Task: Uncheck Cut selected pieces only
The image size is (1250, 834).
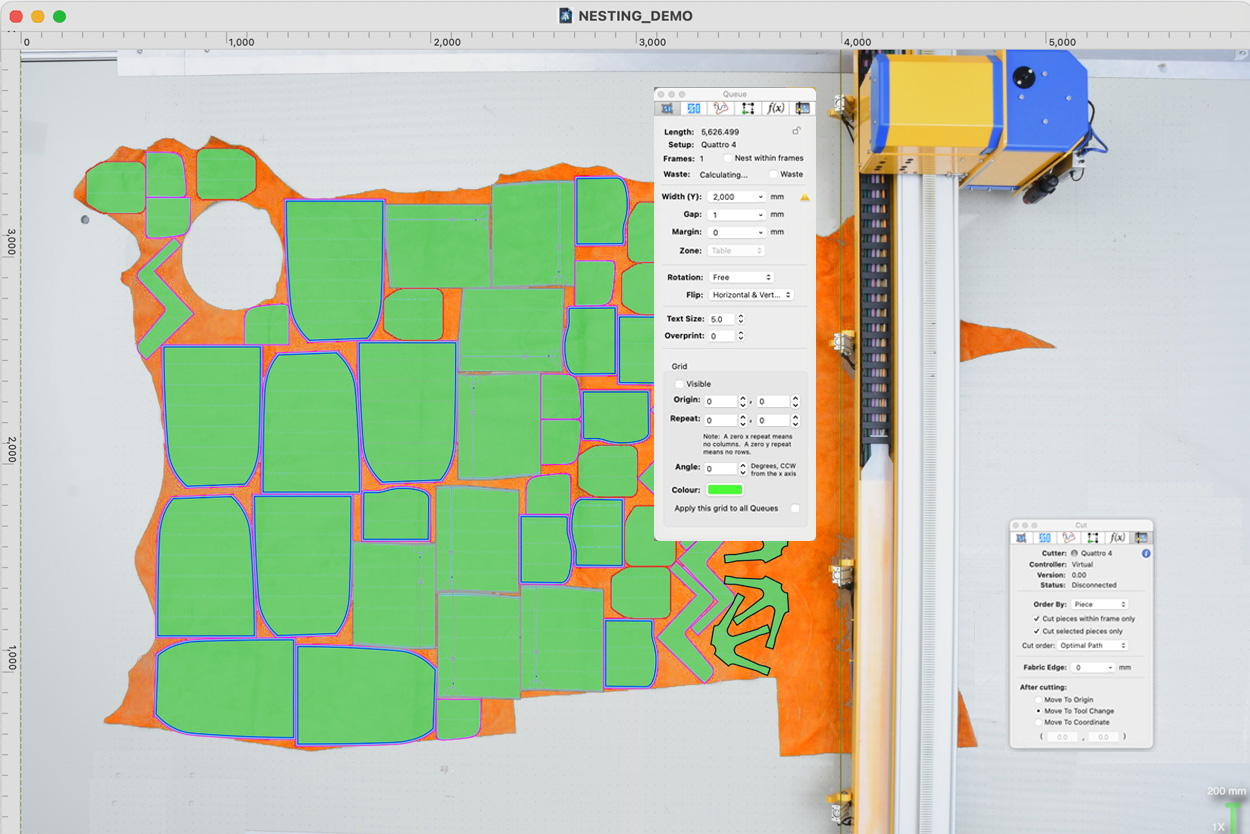Action: point(1036,631)
